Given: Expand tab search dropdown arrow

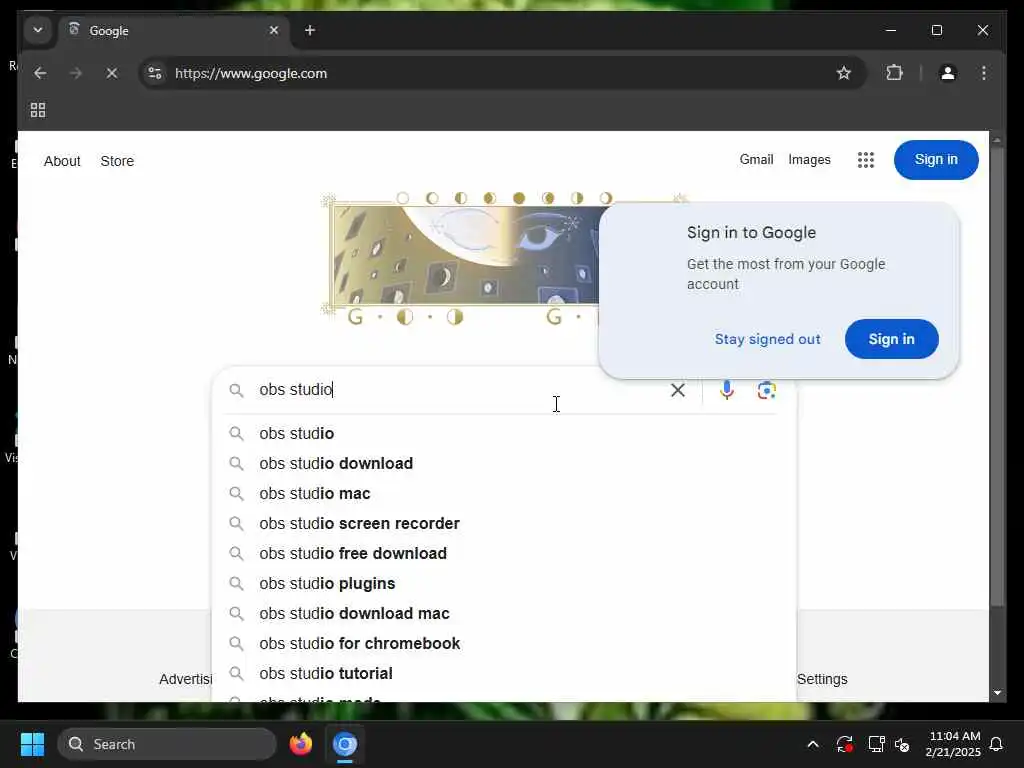Looking at the screenshot, I should click(x=38, y=30).
